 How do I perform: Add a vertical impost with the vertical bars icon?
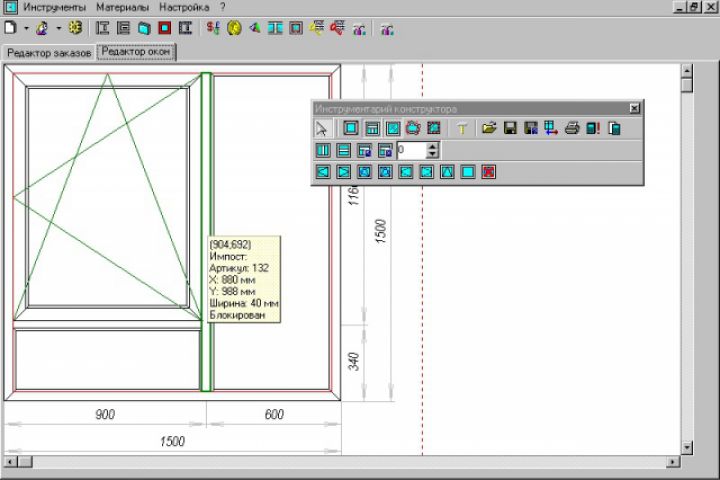323,150
